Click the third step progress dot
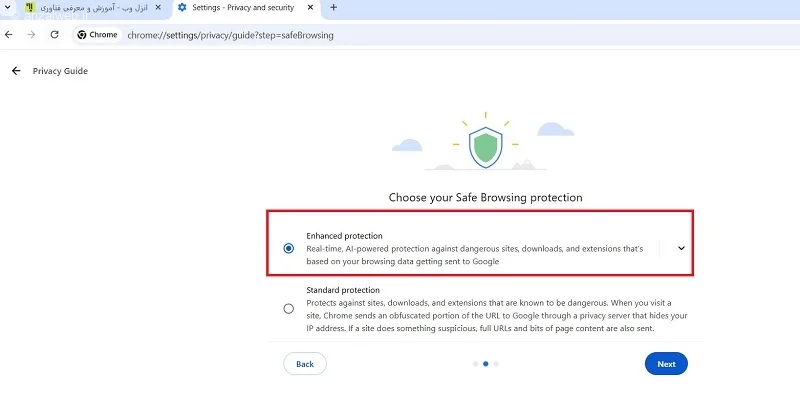Image resolution: width=800 pixels, height=418 pixels. pos(496,364)
